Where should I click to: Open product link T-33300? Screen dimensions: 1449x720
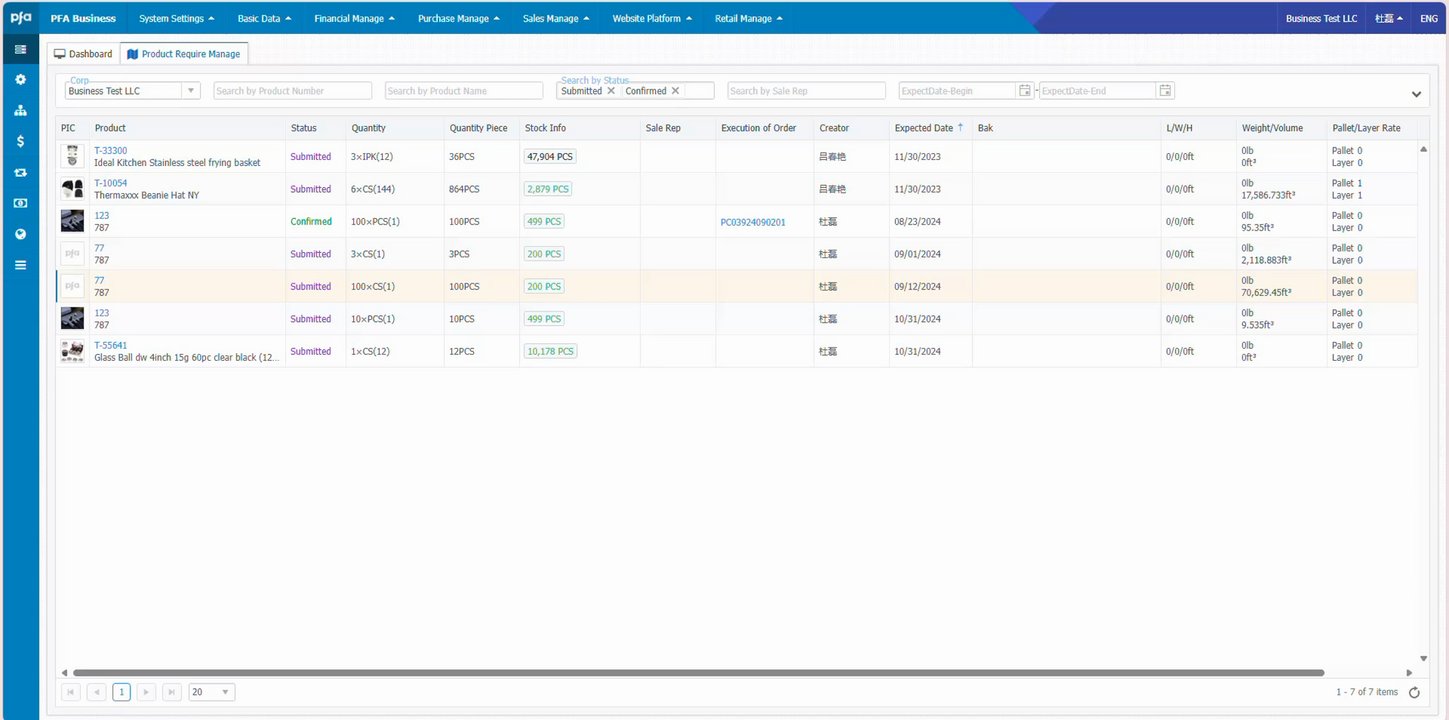click(111, 151)
